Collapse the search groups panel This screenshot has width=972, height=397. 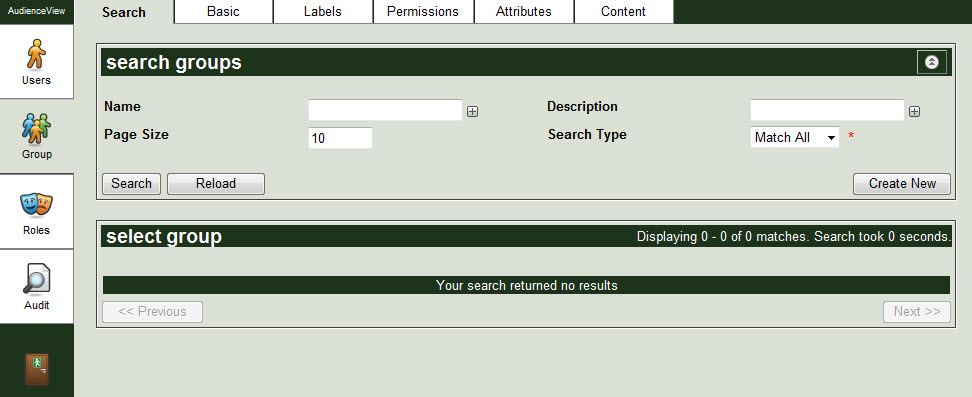932,62
